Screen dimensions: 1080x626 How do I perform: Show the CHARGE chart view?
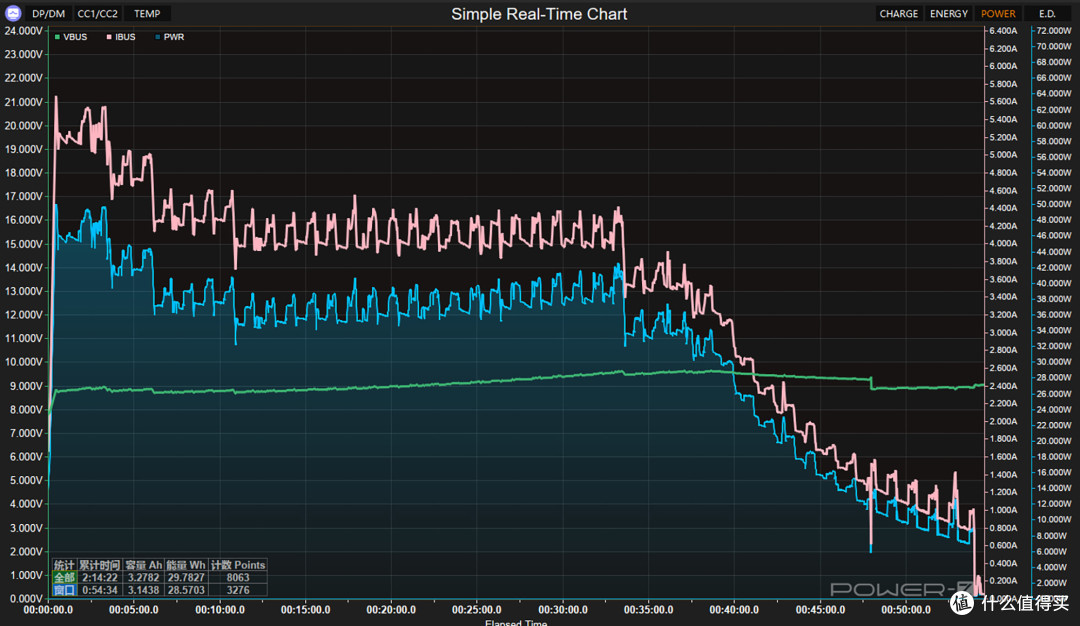[898, 14]
